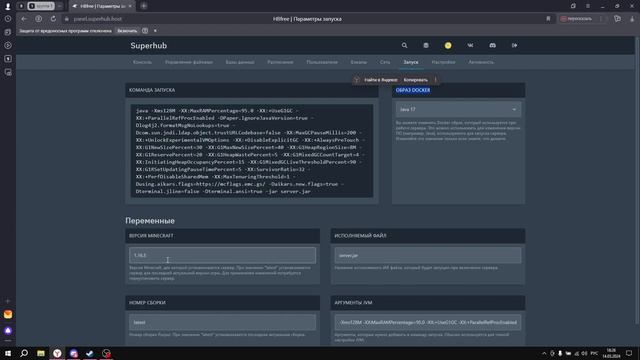Switch to Расписания tab
The width and height of the screenshot is (640, 360).
tap(280, 62)
